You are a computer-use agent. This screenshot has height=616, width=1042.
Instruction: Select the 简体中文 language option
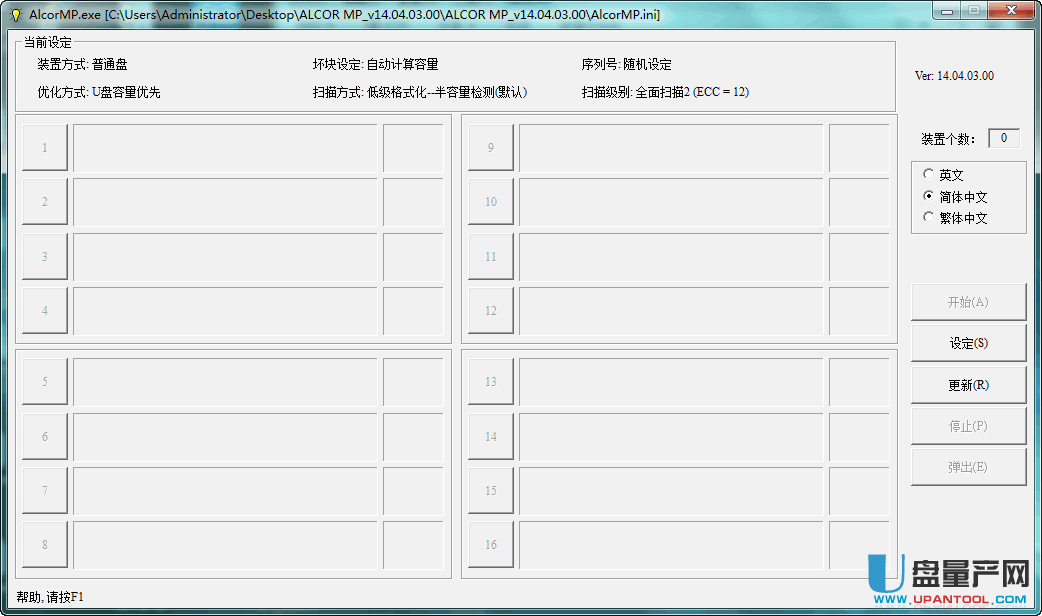(x=929, y=196)
